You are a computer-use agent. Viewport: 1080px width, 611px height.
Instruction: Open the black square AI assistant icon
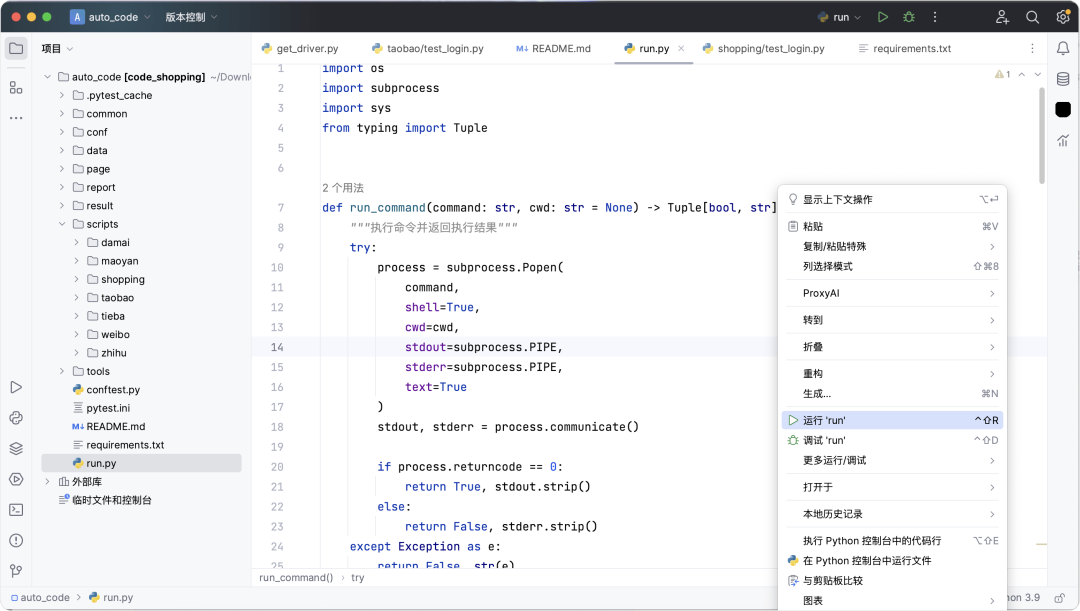1063,109
